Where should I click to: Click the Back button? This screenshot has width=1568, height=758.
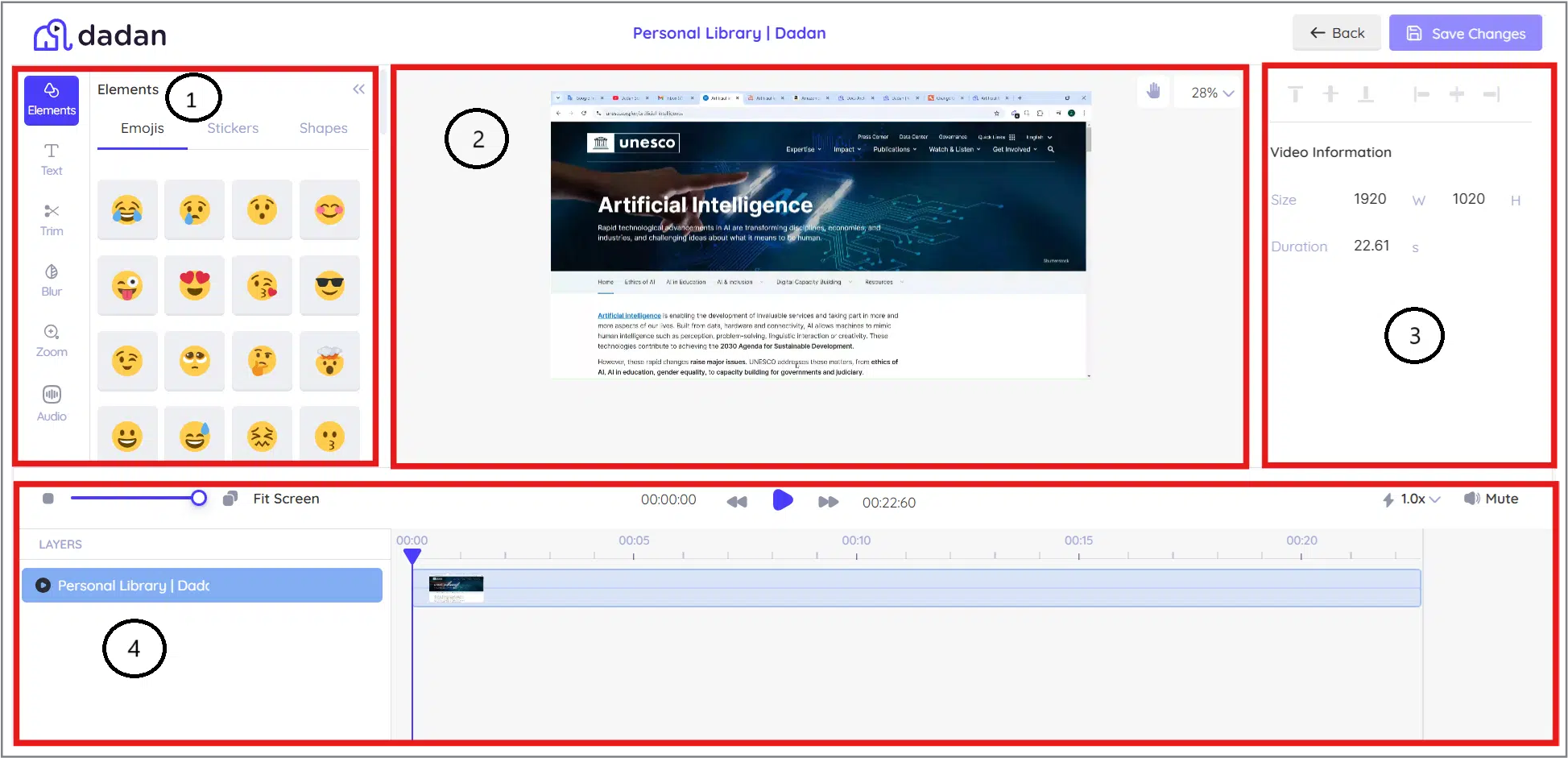[1337, 32]
